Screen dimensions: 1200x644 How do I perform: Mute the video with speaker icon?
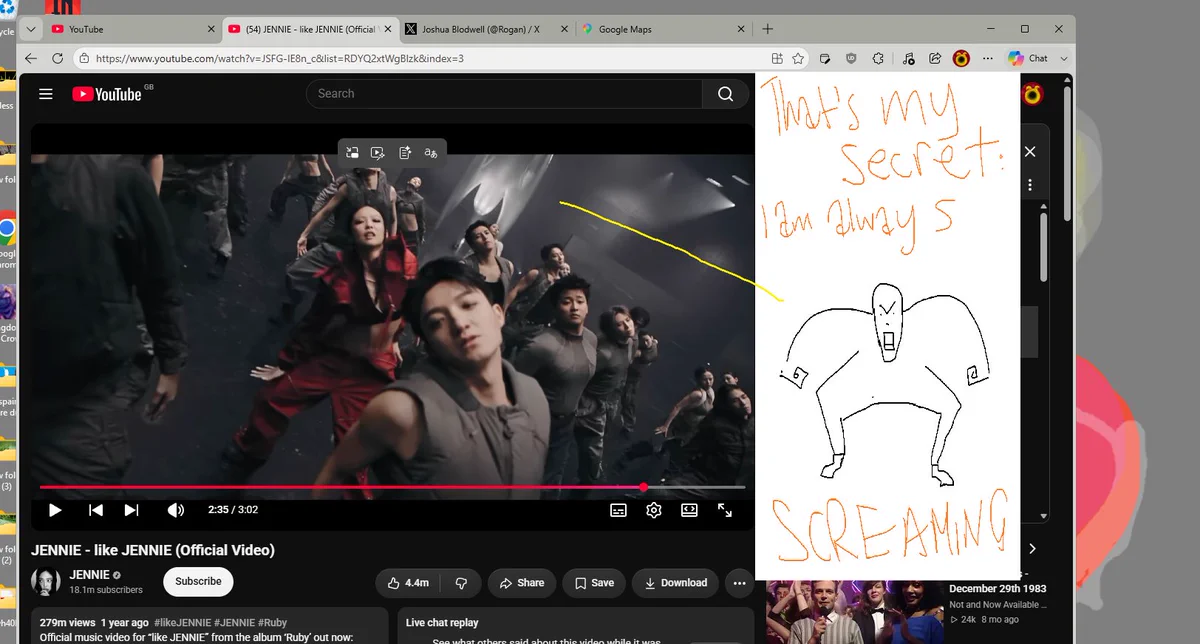[176, 510]
